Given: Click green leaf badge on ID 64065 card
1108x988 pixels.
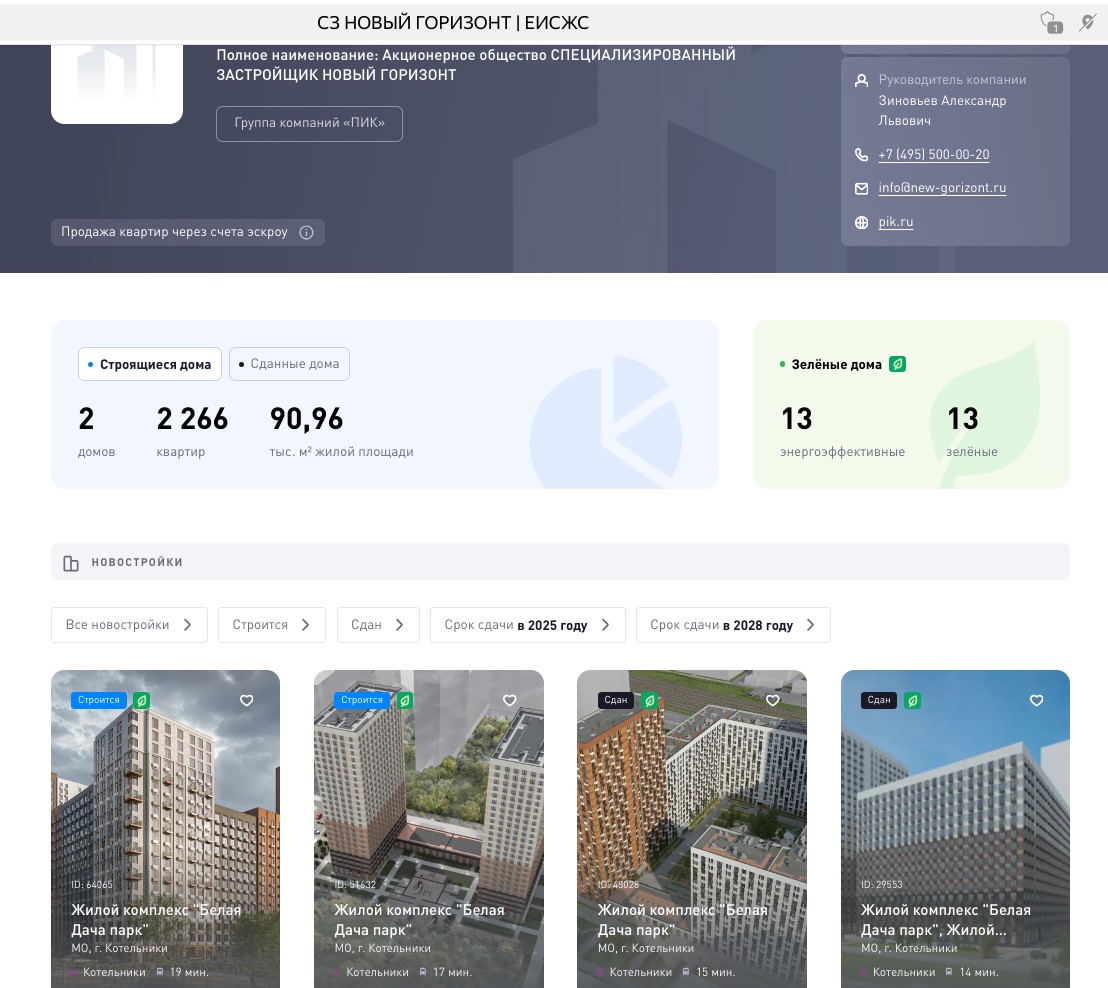Looking at the screenshot, I should tap(141, 700).
